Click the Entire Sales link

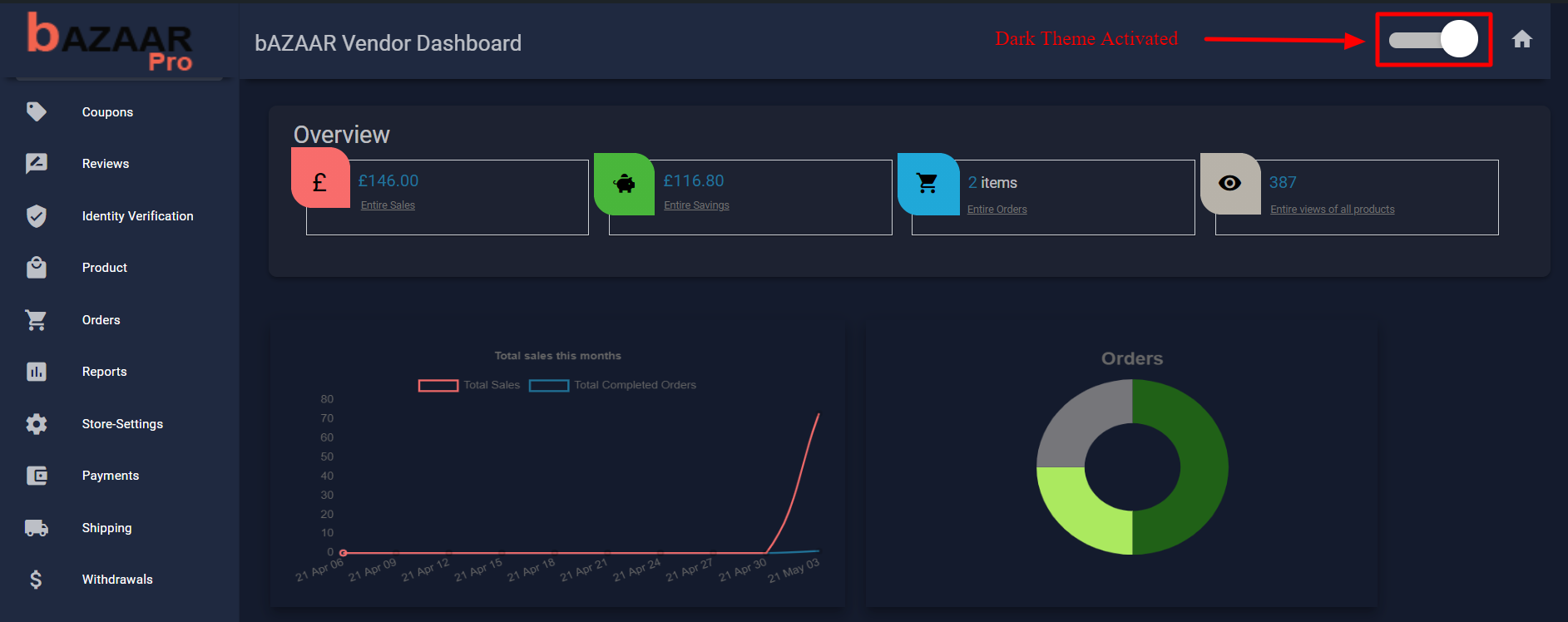click(388, 205)
